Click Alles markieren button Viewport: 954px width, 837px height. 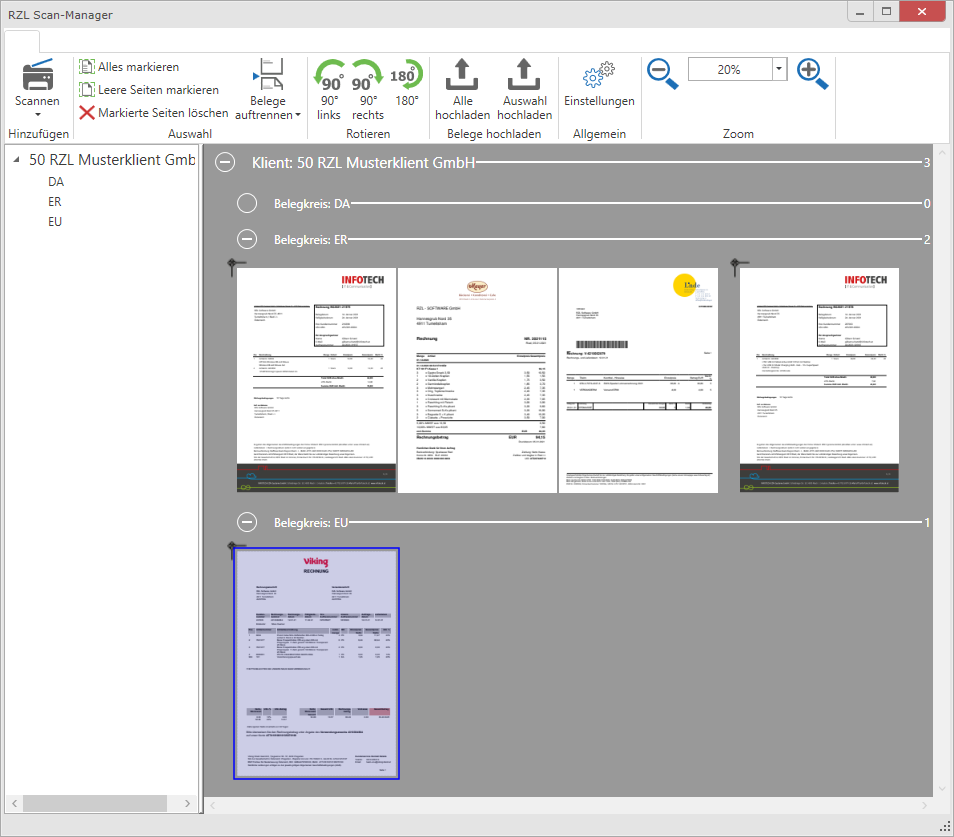[x=129, y=67]
